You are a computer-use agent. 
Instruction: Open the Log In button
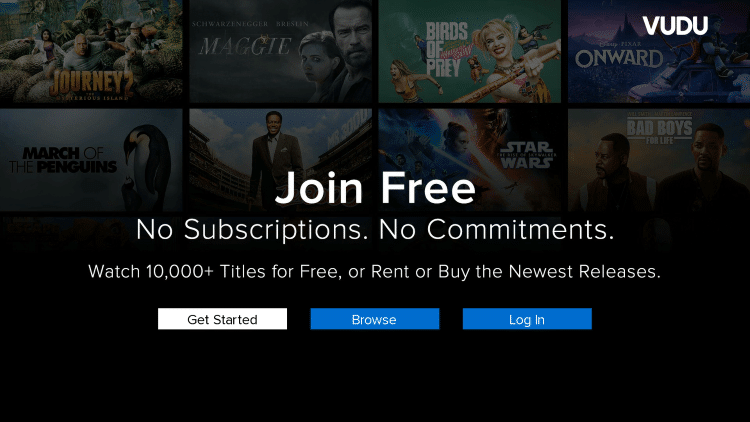coord(527,319)
